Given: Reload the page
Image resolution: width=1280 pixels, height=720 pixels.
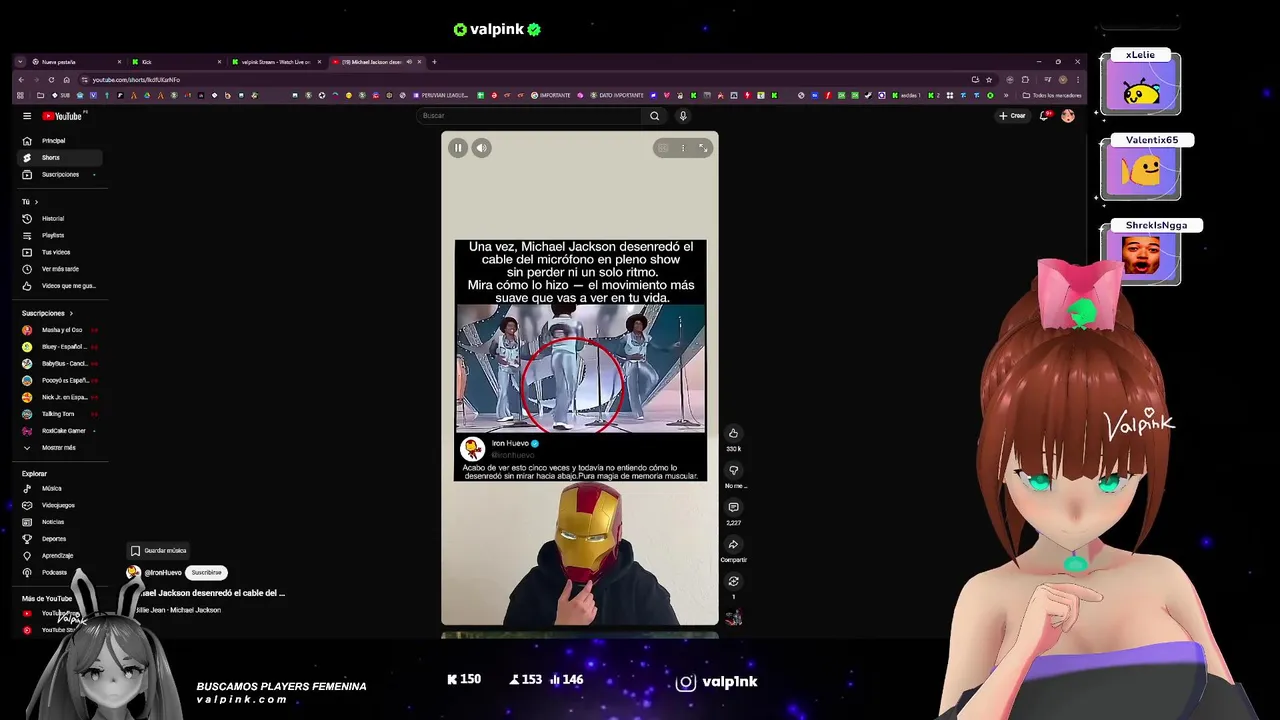Looking at the screenshot, I should pyautogui.click(x=51, y=80).
